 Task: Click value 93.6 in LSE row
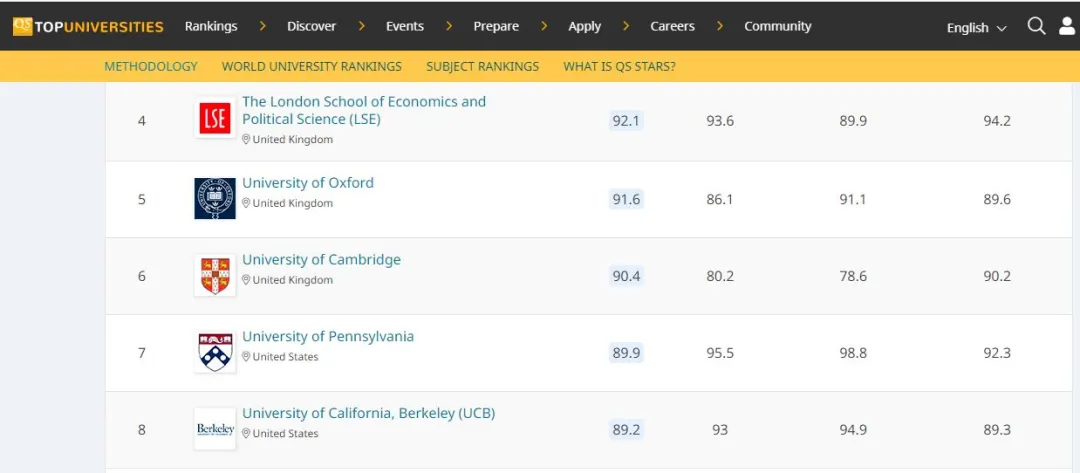pyautogui.click(x=720, y=121)
